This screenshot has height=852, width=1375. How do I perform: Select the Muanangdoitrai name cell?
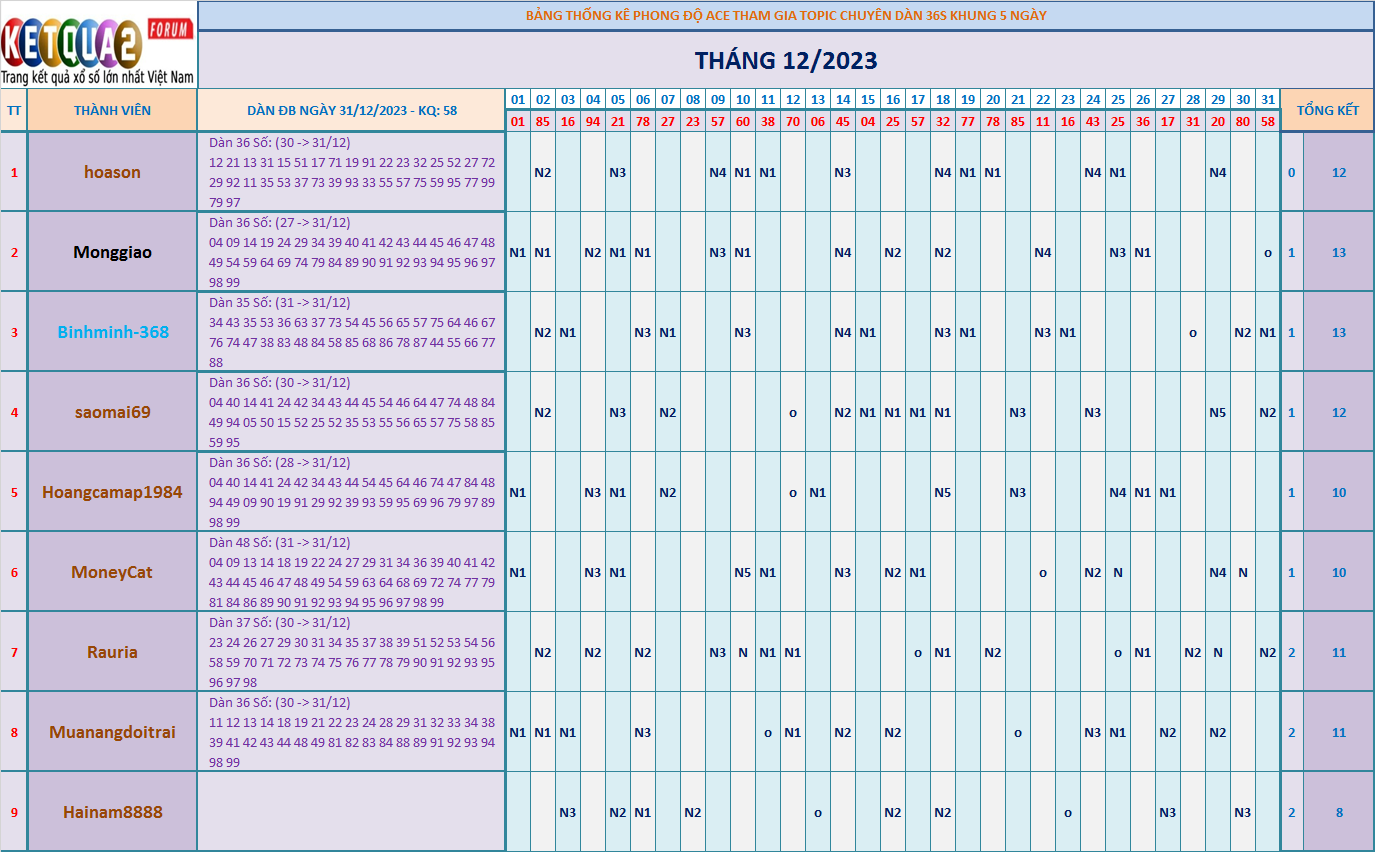point(112,732)
